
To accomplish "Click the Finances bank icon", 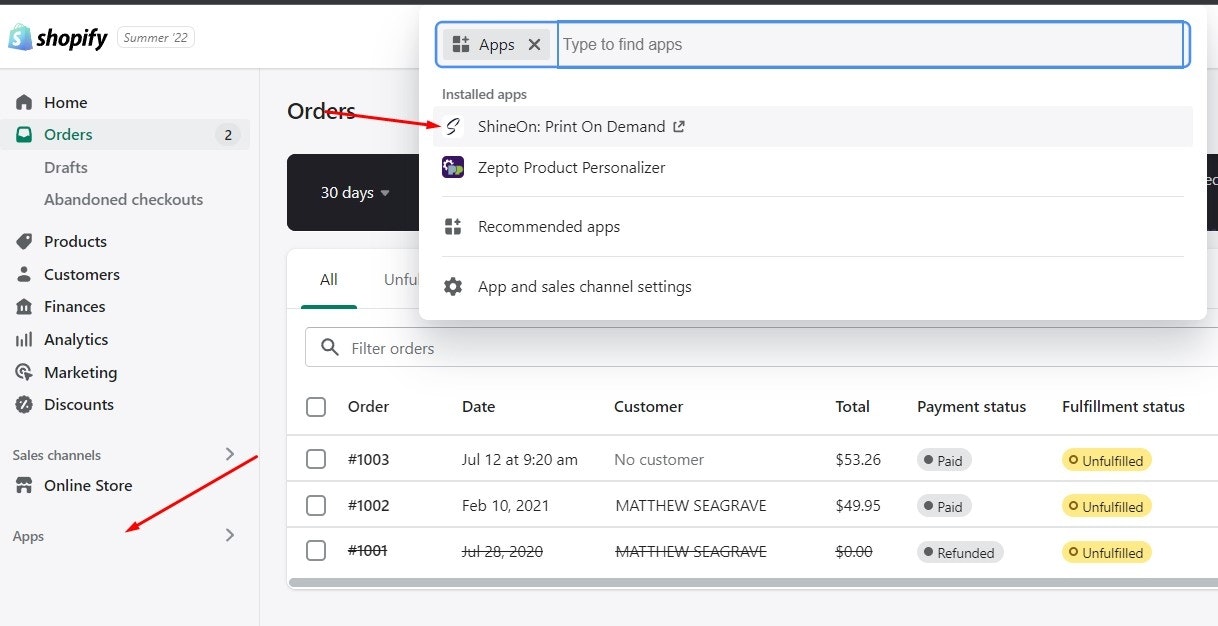I will (x=24, y=306).
